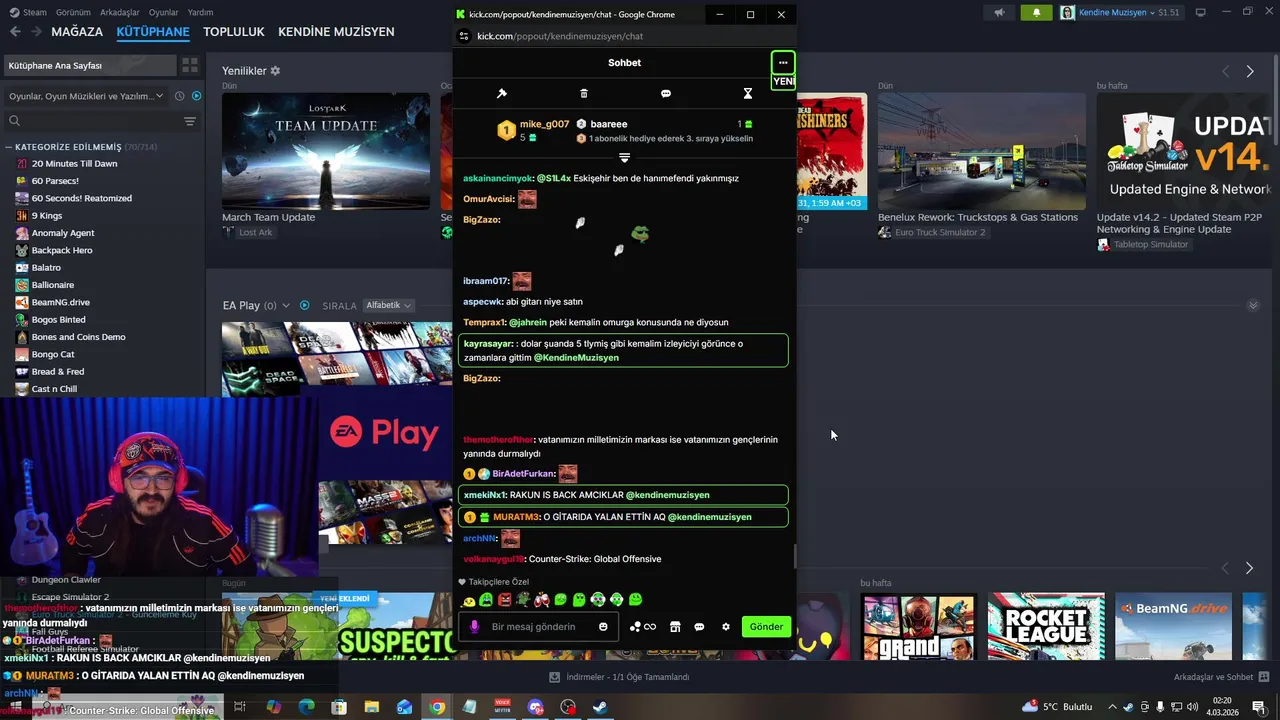
Task: Show hidden tray icons chevron
Action: pyautogui.click(x=1112, y=707)
